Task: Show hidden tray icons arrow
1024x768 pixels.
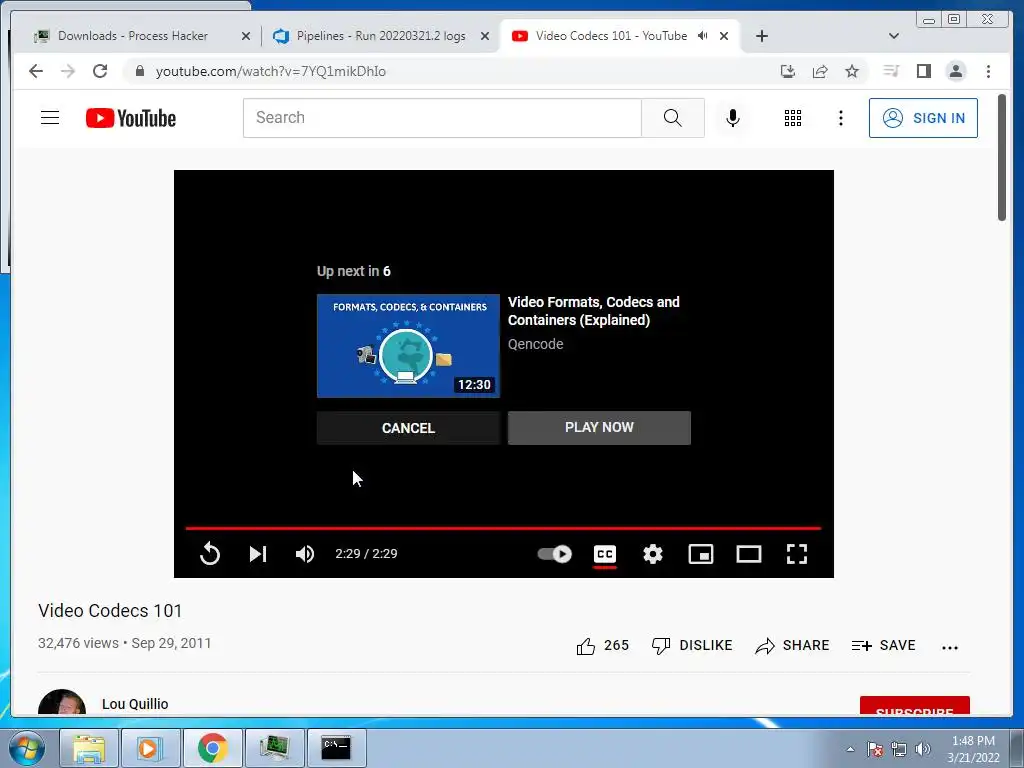Action: click(850, 749)
